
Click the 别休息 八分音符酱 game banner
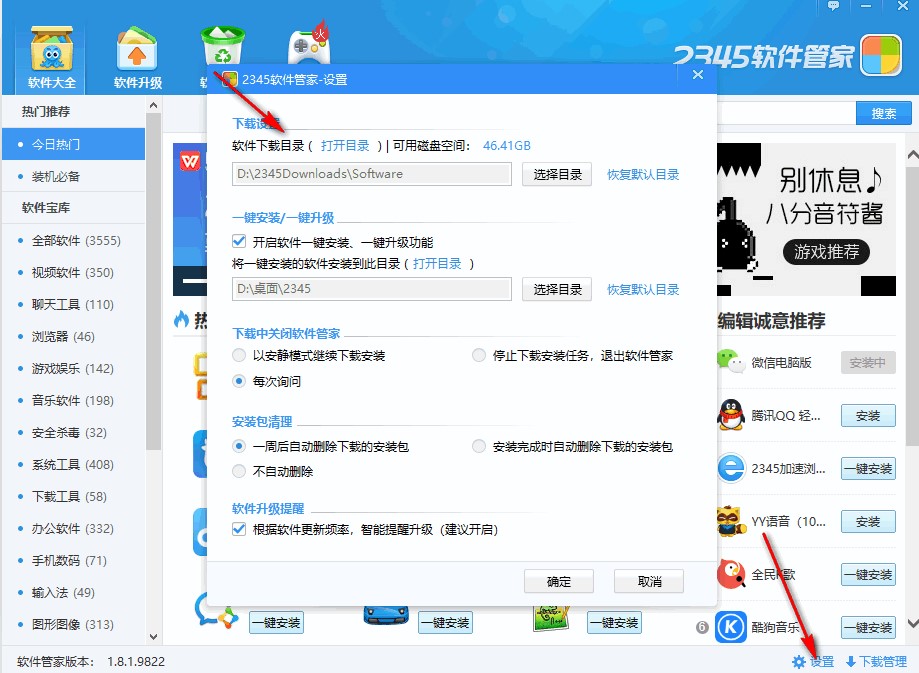point(806,219)
